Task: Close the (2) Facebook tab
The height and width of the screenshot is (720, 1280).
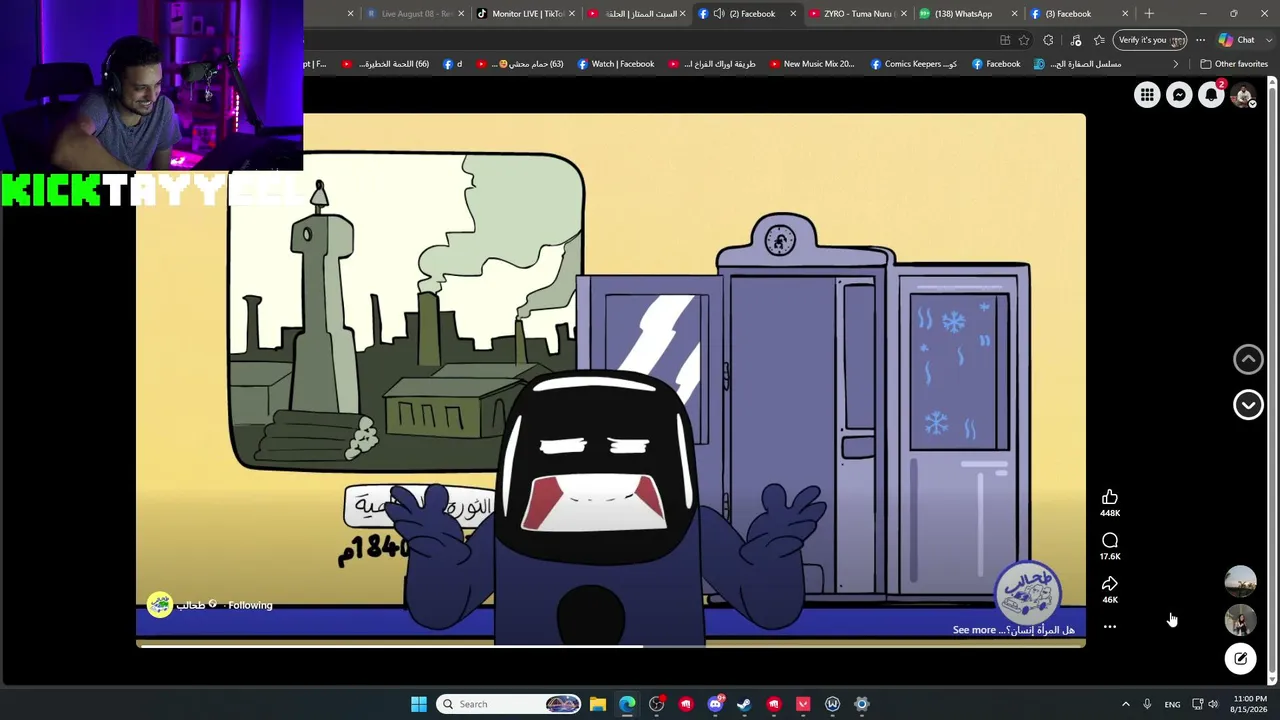Action: (x=793, y=14)
